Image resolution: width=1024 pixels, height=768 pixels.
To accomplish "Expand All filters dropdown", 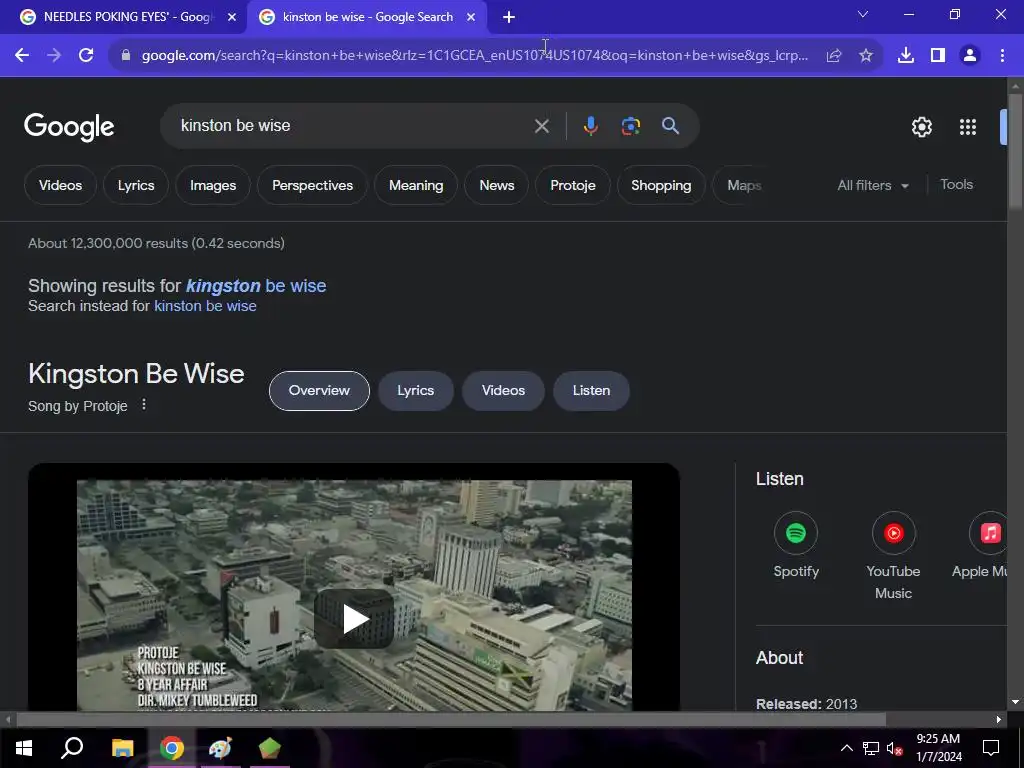I will coord(873,185).
